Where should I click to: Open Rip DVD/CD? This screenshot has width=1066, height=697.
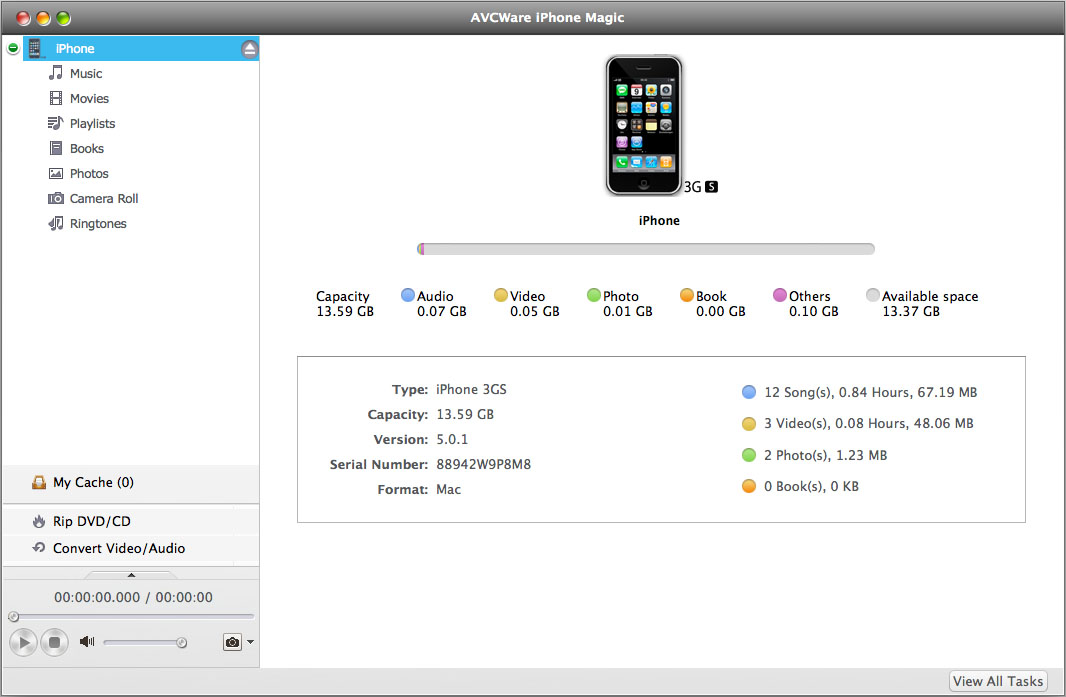click(92, 522)
